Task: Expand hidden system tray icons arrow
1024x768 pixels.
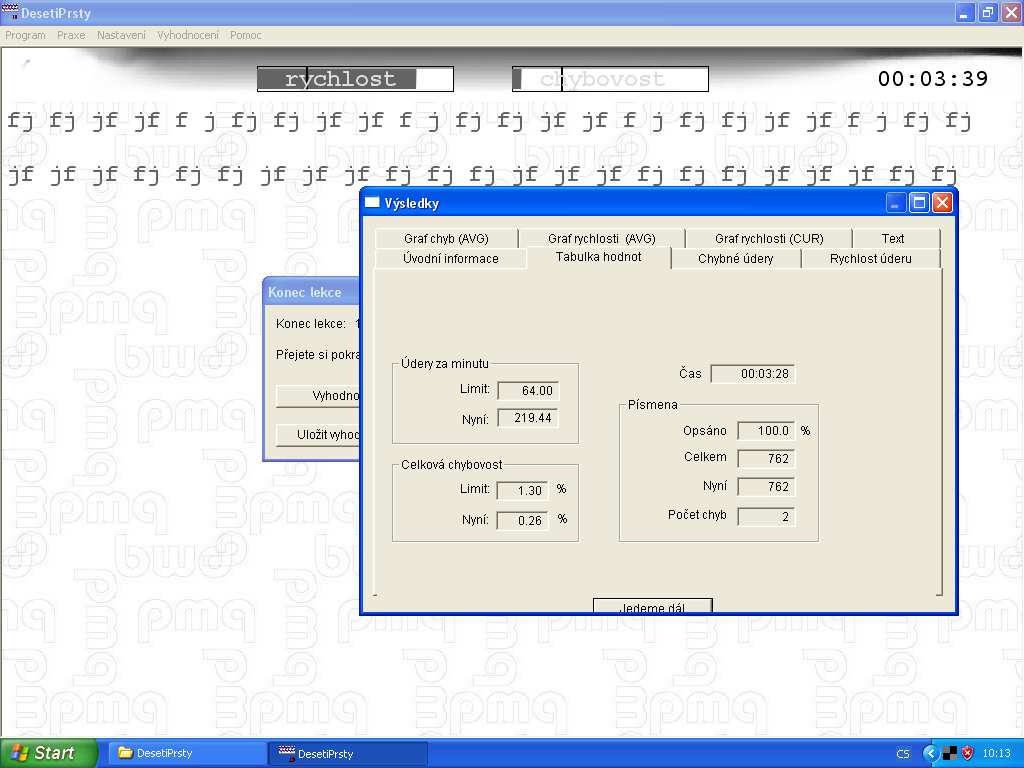Action: click(x=930, y=754)
